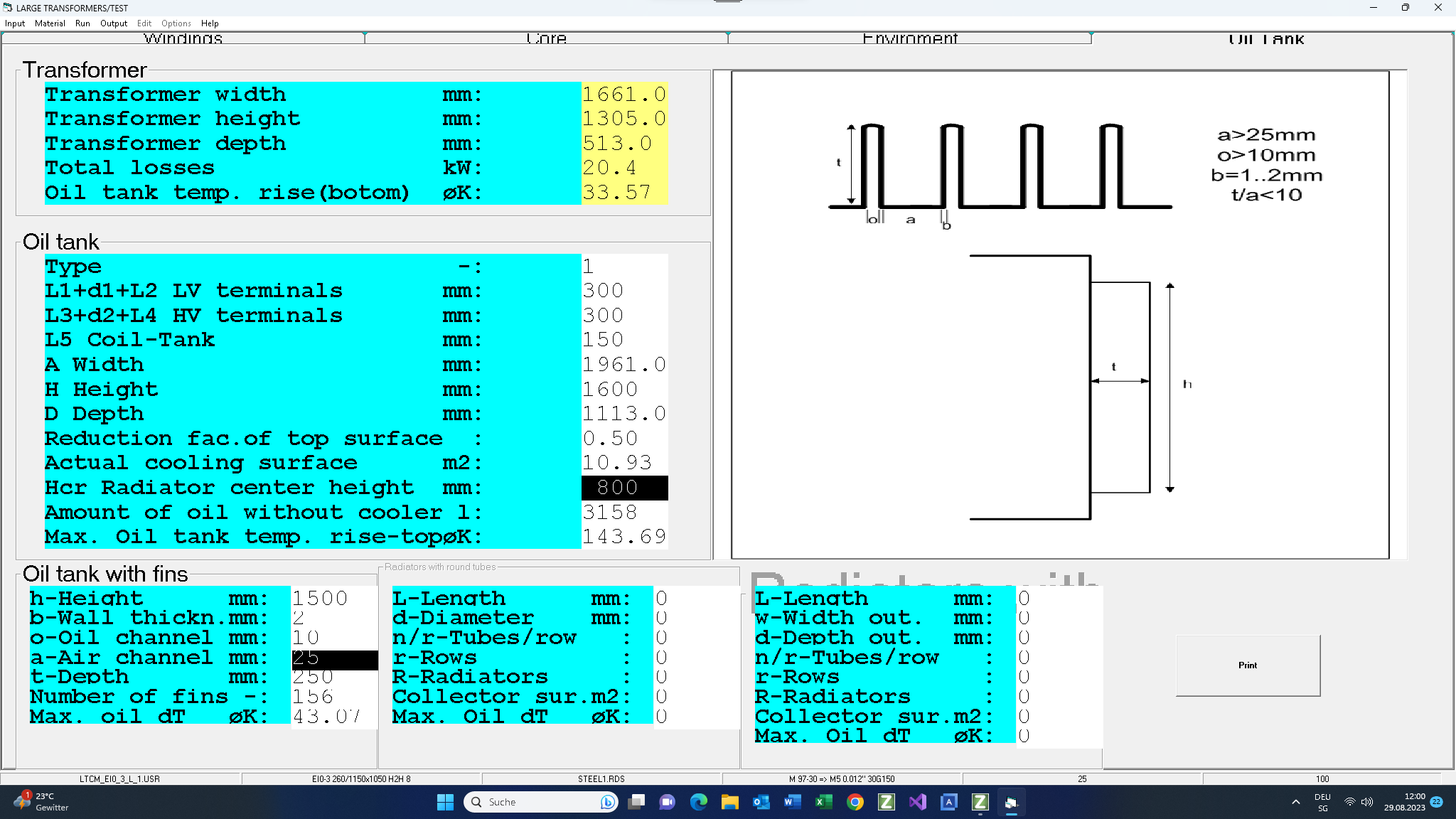Select the fins Max oil dT value
The height and width of the screenshot is (819, 1456).
click(334, 717)
